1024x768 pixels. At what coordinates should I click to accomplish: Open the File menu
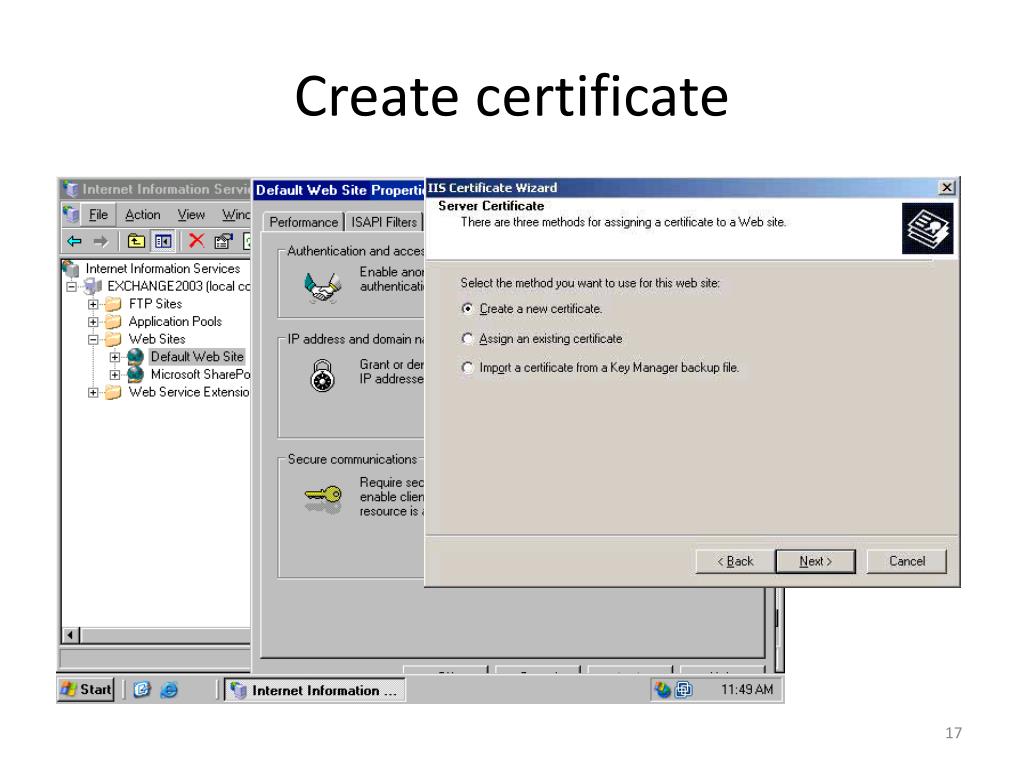99,215
